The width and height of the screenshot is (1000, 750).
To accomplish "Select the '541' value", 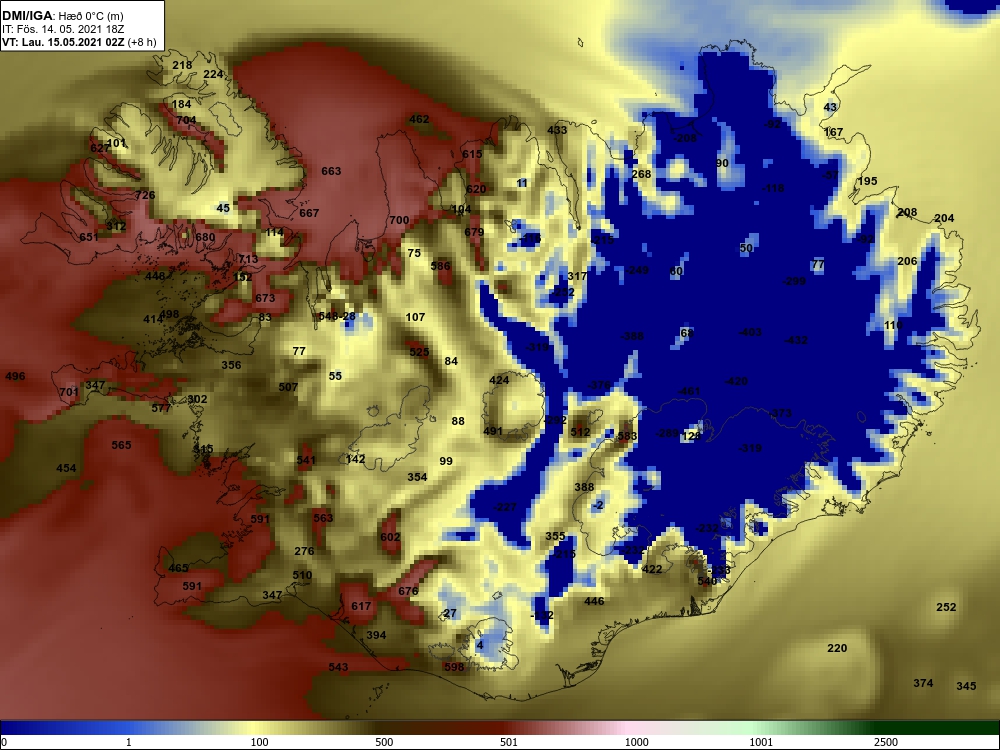I will tap(306, 460).
